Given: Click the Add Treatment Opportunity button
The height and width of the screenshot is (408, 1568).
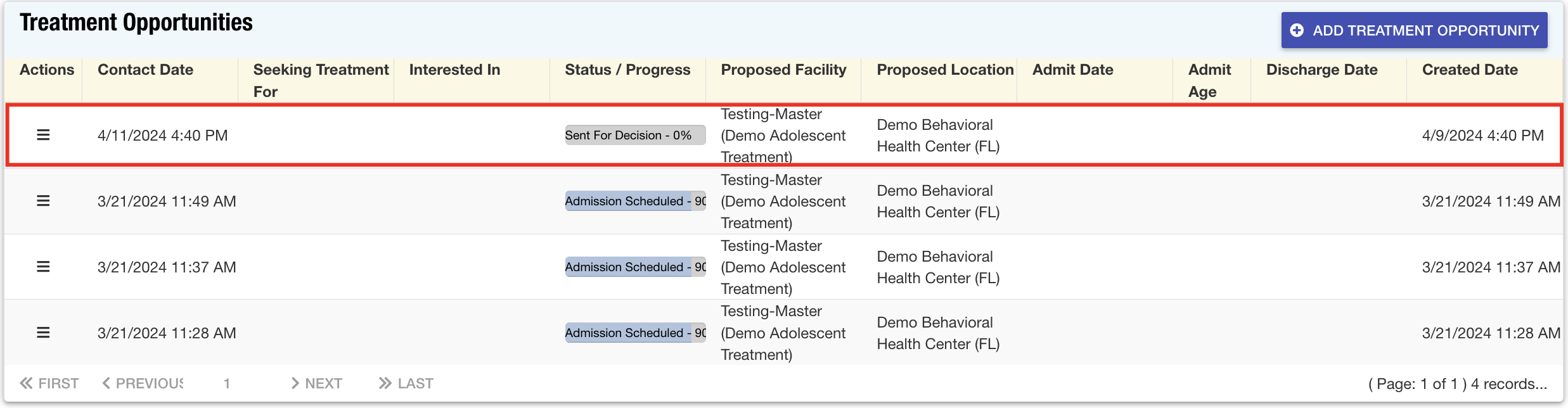Looking at the screenshot, I should coord(1414,30).
